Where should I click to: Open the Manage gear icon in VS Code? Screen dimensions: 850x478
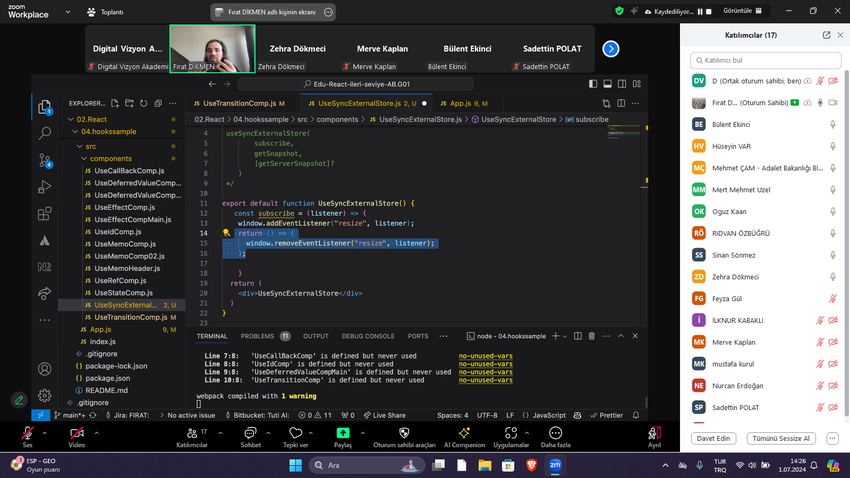pos(45,395)
